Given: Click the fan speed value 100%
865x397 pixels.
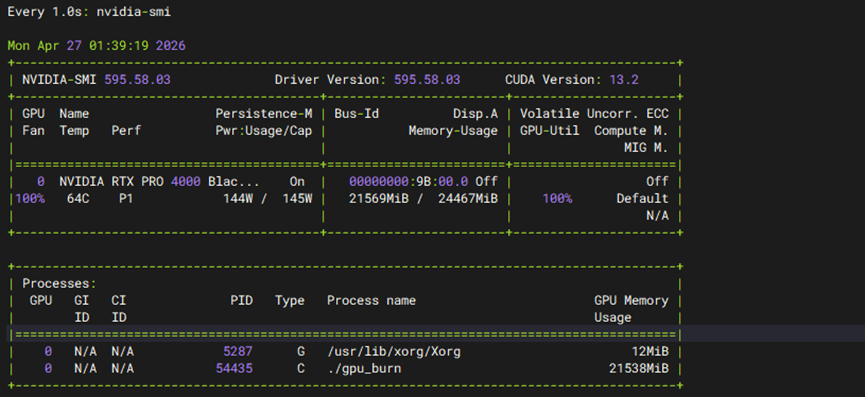Looking at the screenshot, I should [x=30, y=198].
